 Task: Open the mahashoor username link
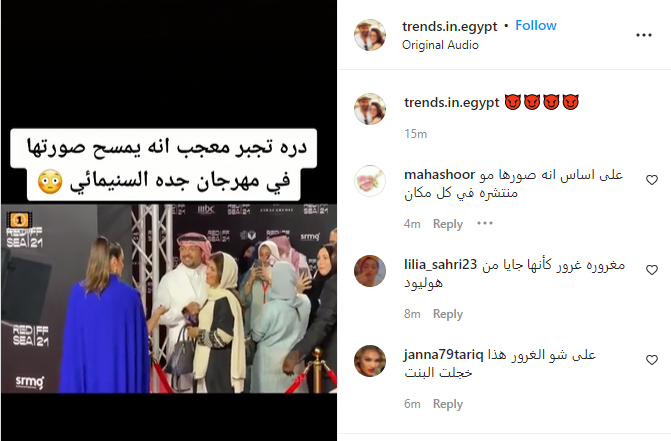coord(439,175)
